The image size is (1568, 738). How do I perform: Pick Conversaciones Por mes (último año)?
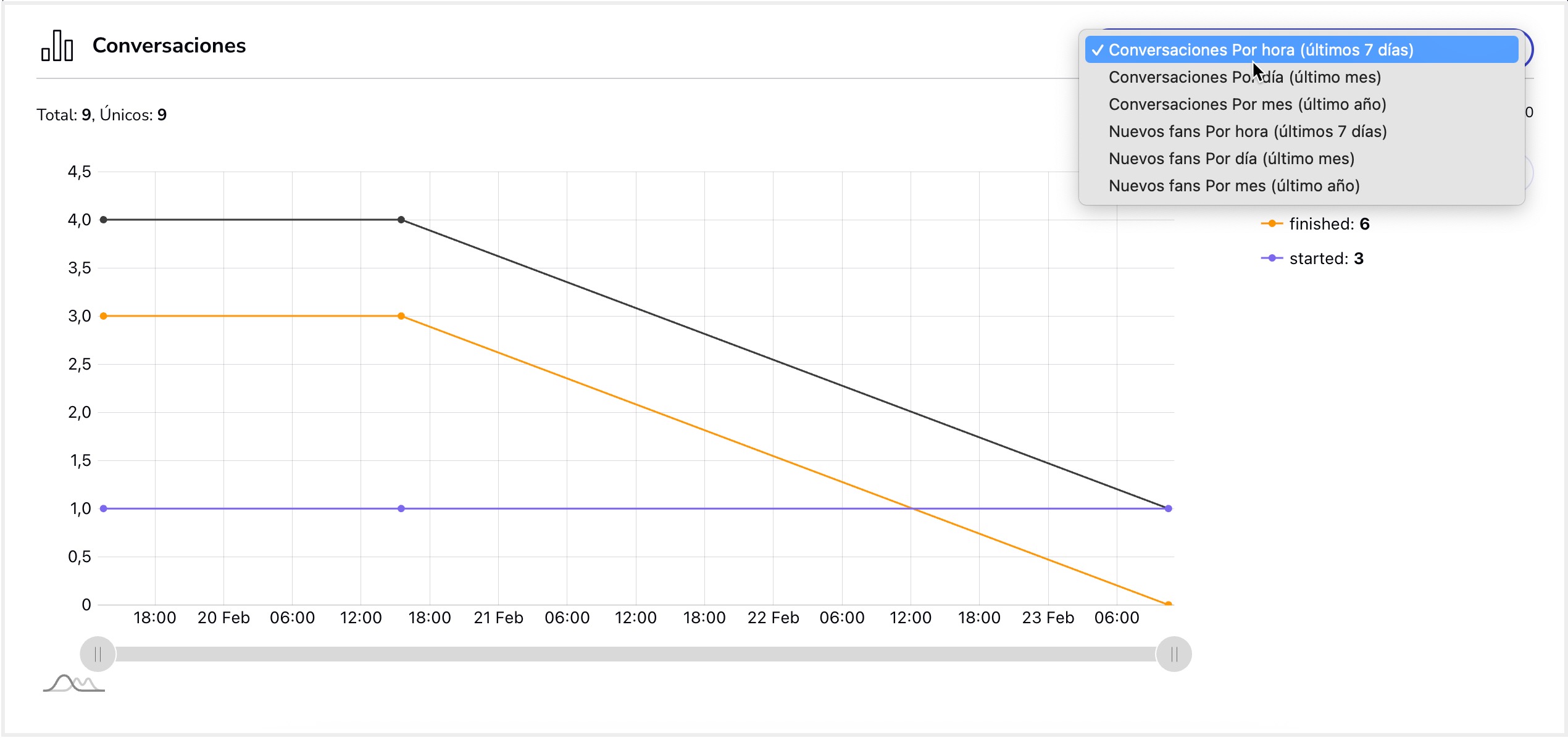pos(1247,104)
